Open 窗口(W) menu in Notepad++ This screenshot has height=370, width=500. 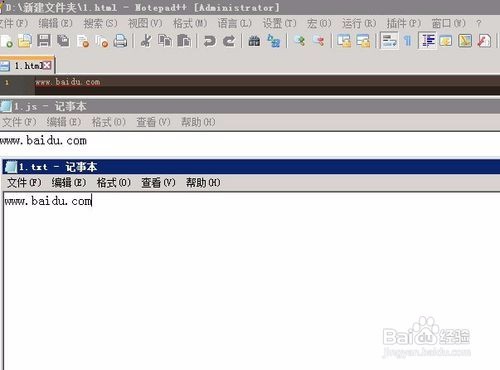coord(449,23)
